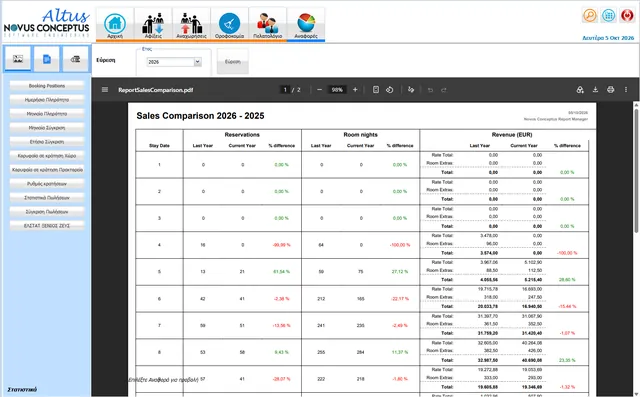Click the Stay Date column header
Screen dimensions: 640x397
(x=159, y=146)
